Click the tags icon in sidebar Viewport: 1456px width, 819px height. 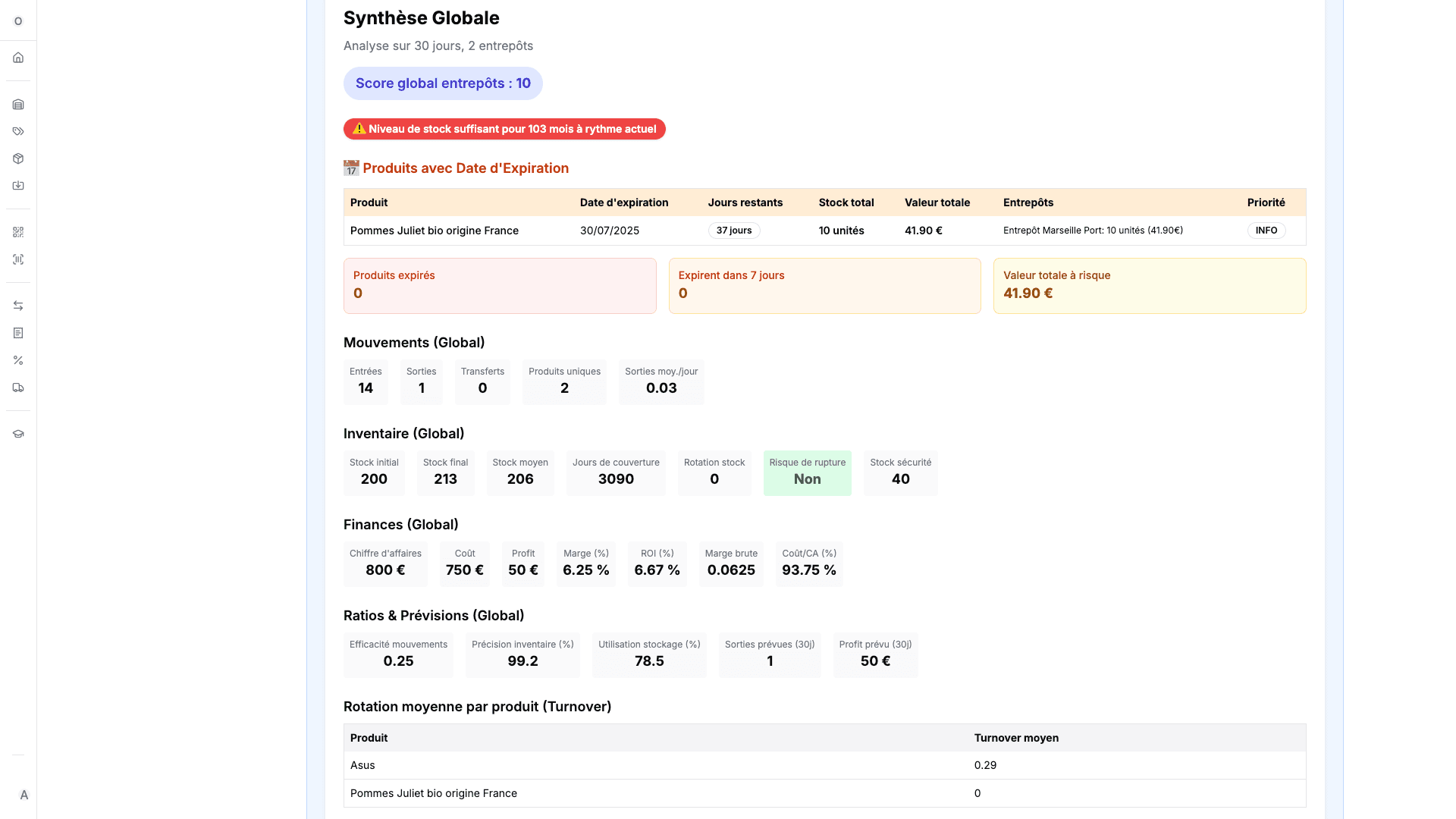tap(18, 132)
